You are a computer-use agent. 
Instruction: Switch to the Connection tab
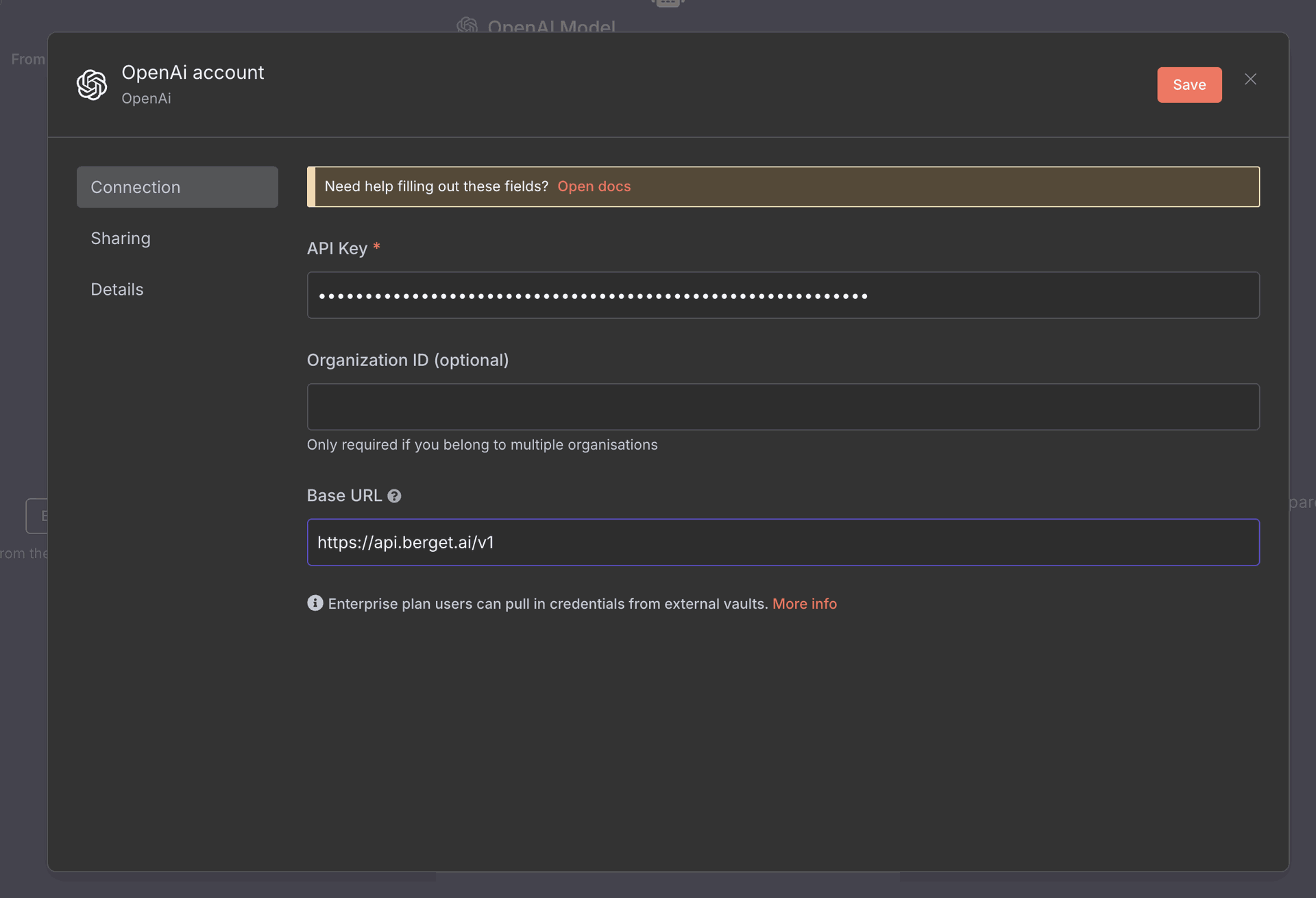click(x=177, y=187)
